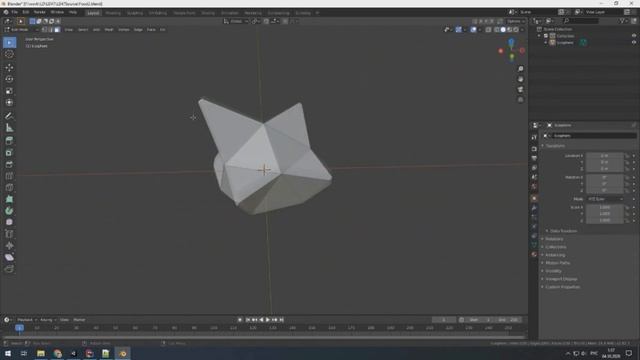Select the Annotate tool
This screenshot has height=360, width=640.
[9, 116]
